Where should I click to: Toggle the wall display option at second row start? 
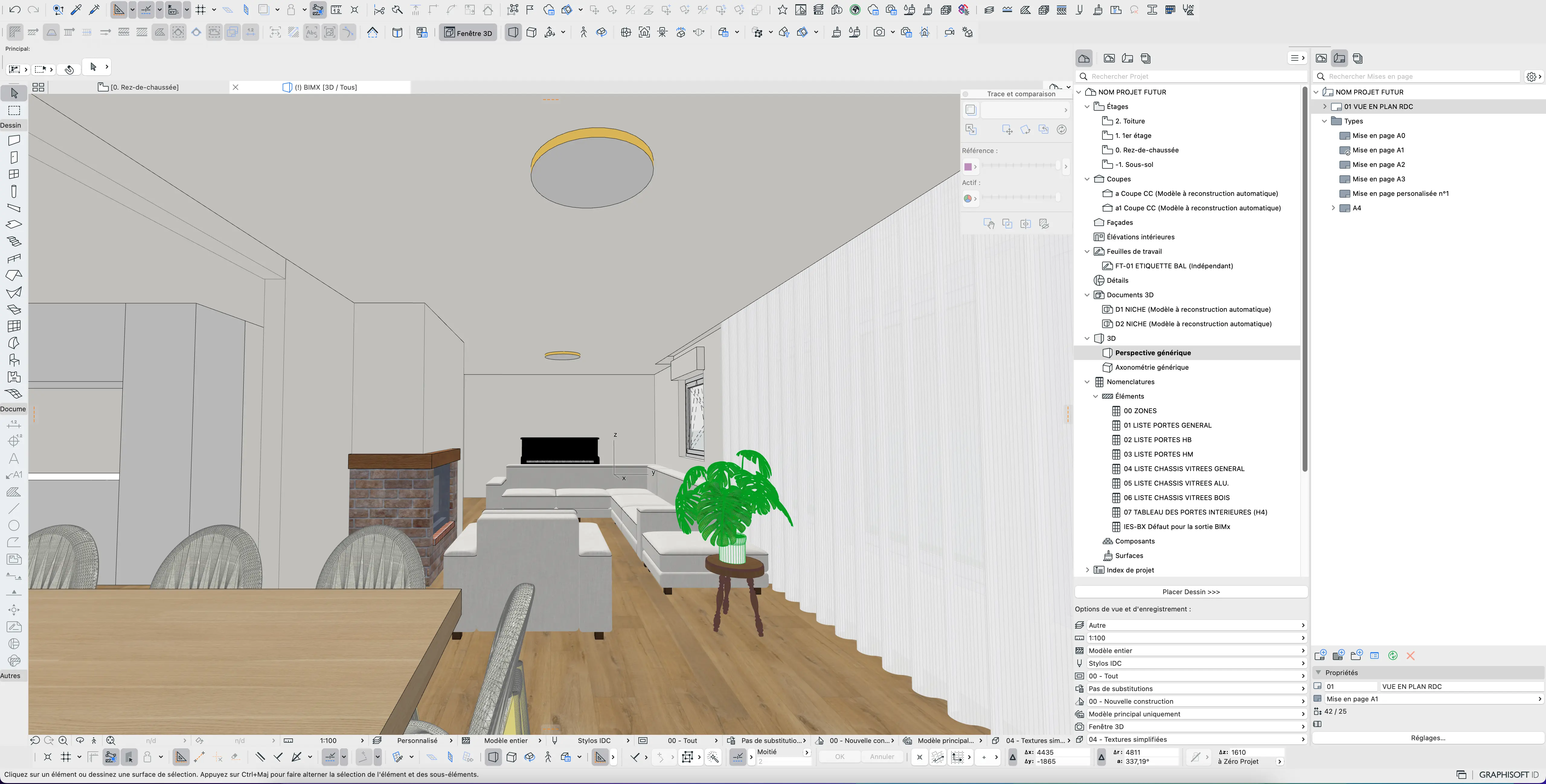pyautogui.click(x=15, y=32)
